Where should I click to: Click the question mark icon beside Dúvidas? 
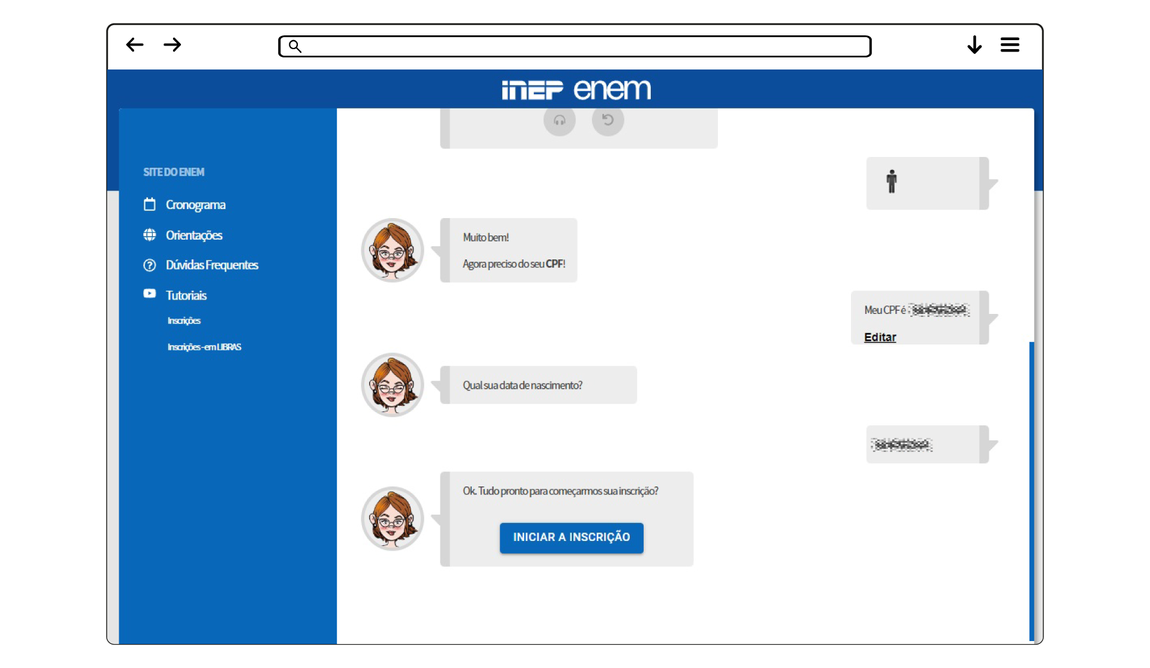click(150, 265)
